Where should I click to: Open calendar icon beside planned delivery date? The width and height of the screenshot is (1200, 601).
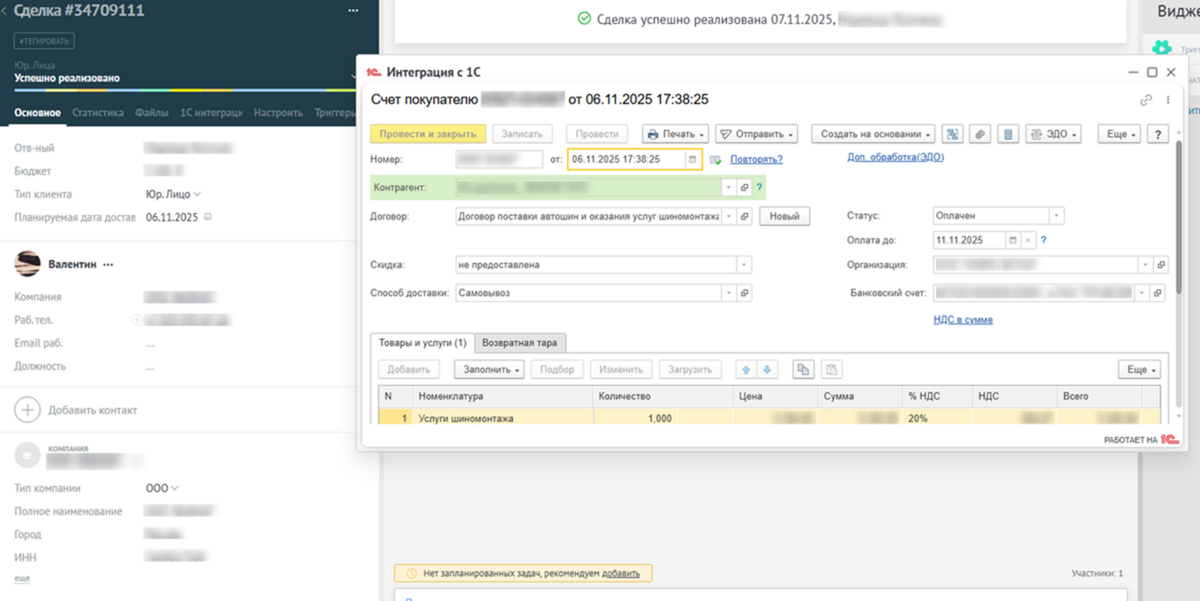208,217
